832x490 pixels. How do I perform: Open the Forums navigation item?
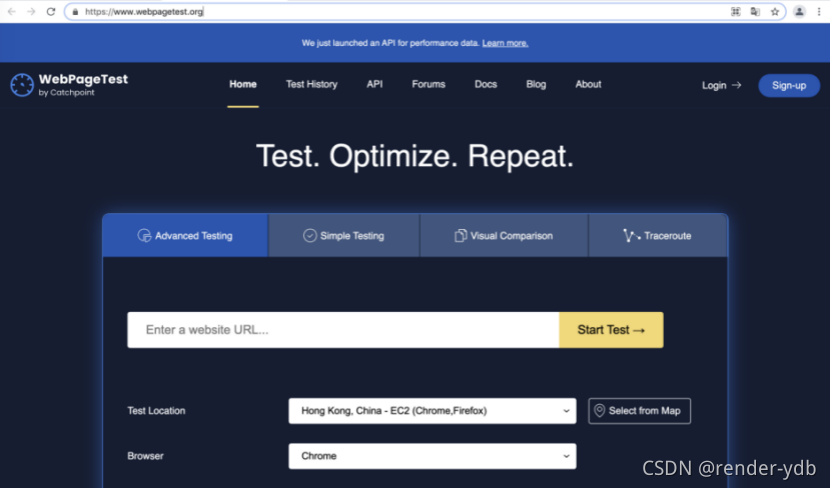(429, 84)
